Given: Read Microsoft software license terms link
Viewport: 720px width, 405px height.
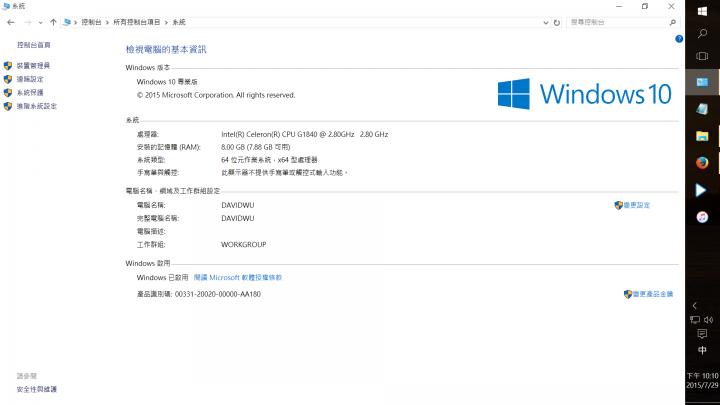Looking at the screenshot, I should 238,277.
